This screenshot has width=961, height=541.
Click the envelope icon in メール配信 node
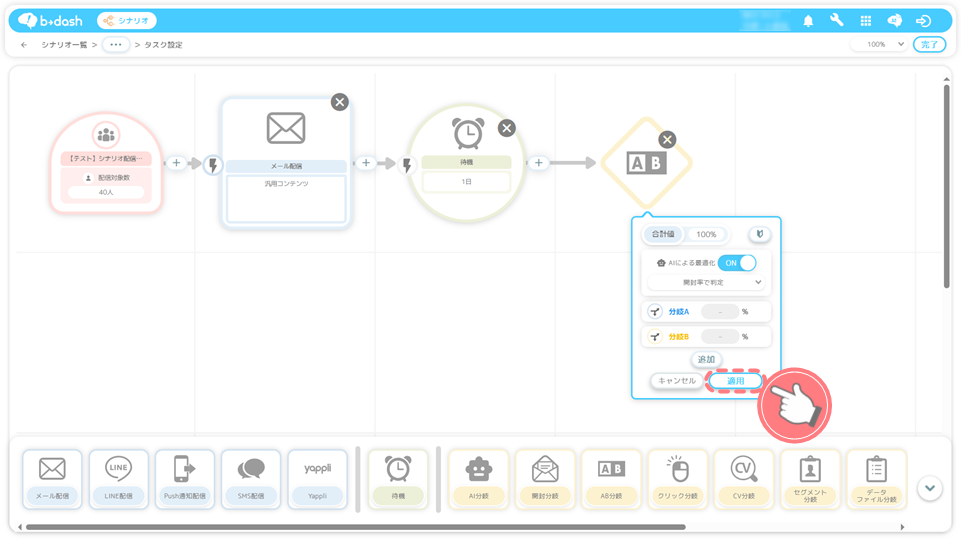(286, 128)
